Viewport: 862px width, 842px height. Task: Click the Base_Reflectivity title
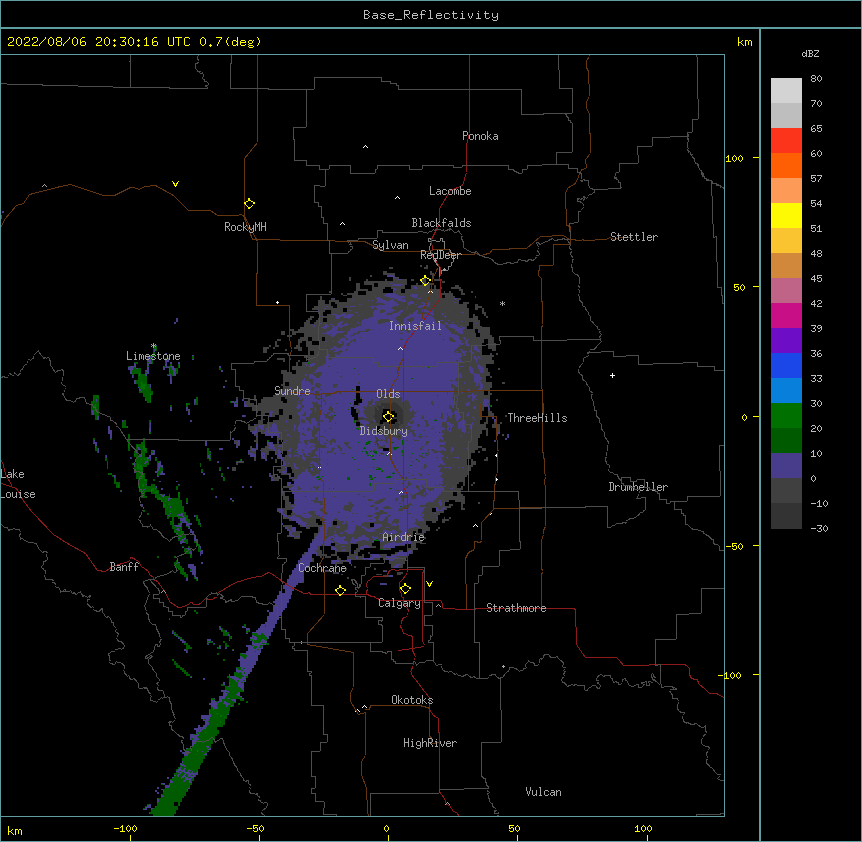point(431,15)
